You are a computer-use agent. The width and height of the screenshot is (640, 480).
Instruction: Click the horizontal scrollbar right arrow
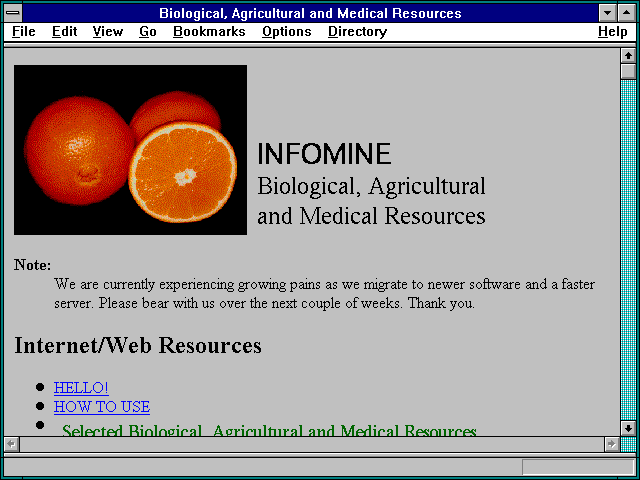click(611, 444)
